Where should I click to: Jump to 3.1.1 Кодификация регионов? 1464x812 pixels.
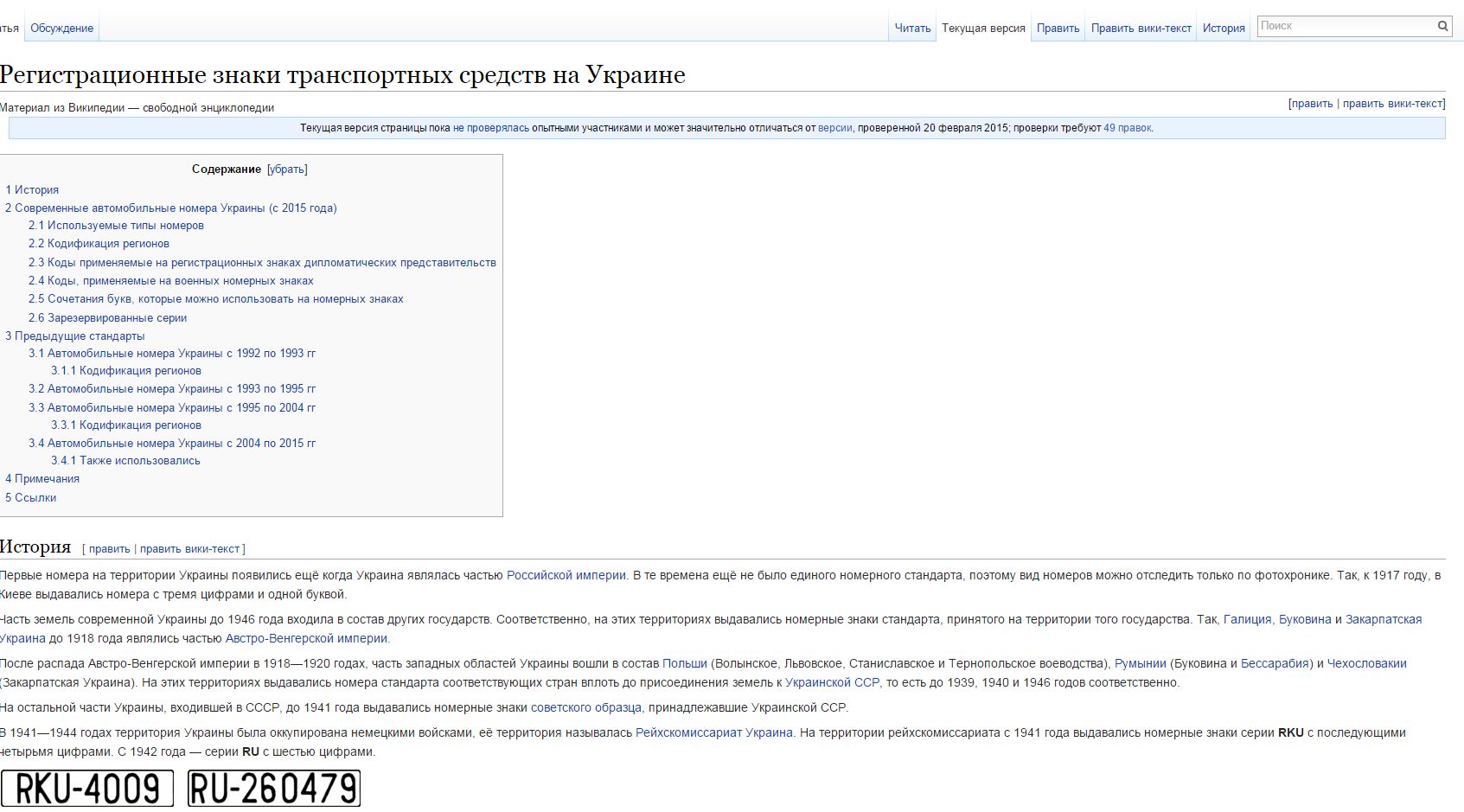[126, 370]
